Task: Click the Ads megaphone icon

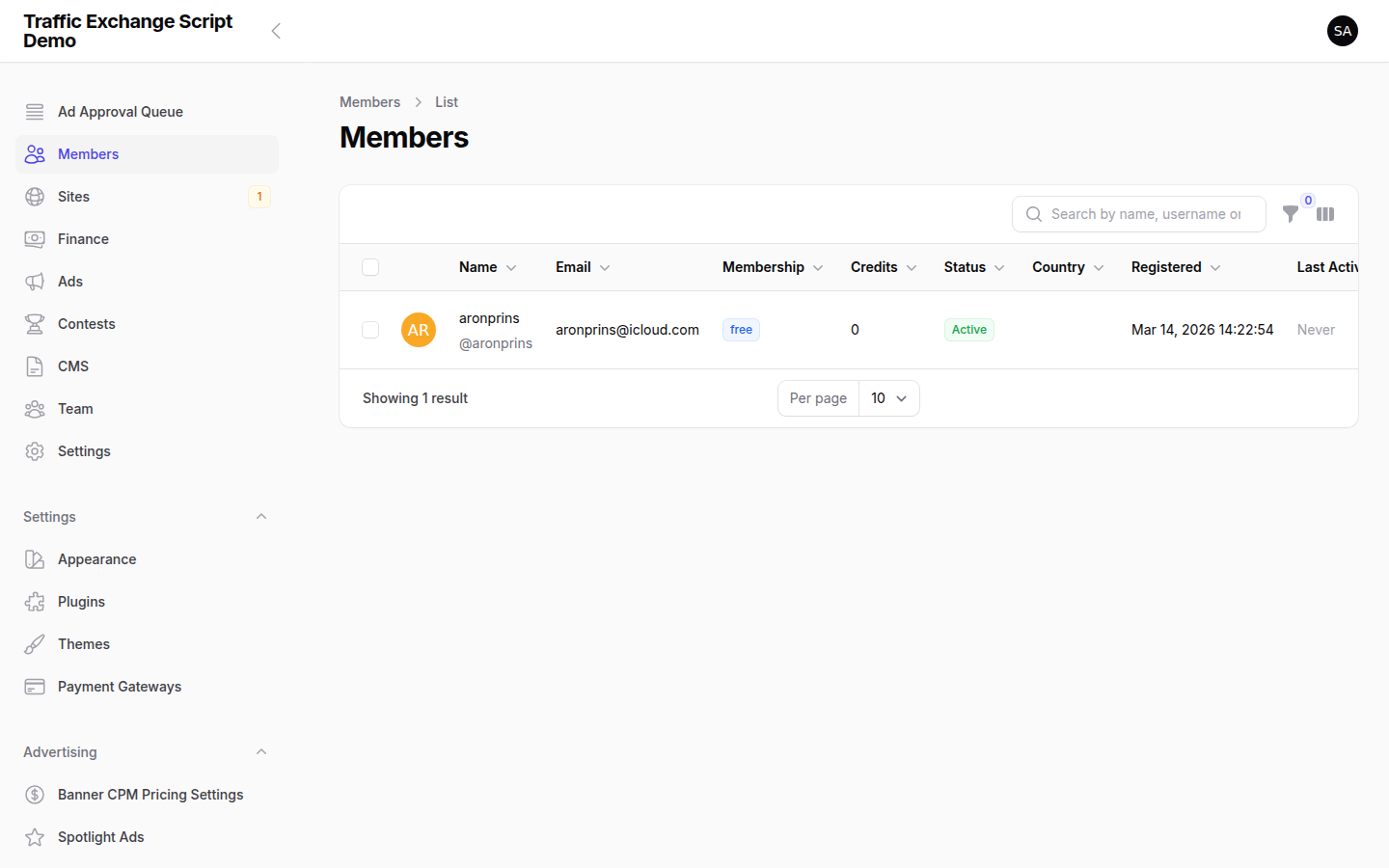Action: [35, 281]
